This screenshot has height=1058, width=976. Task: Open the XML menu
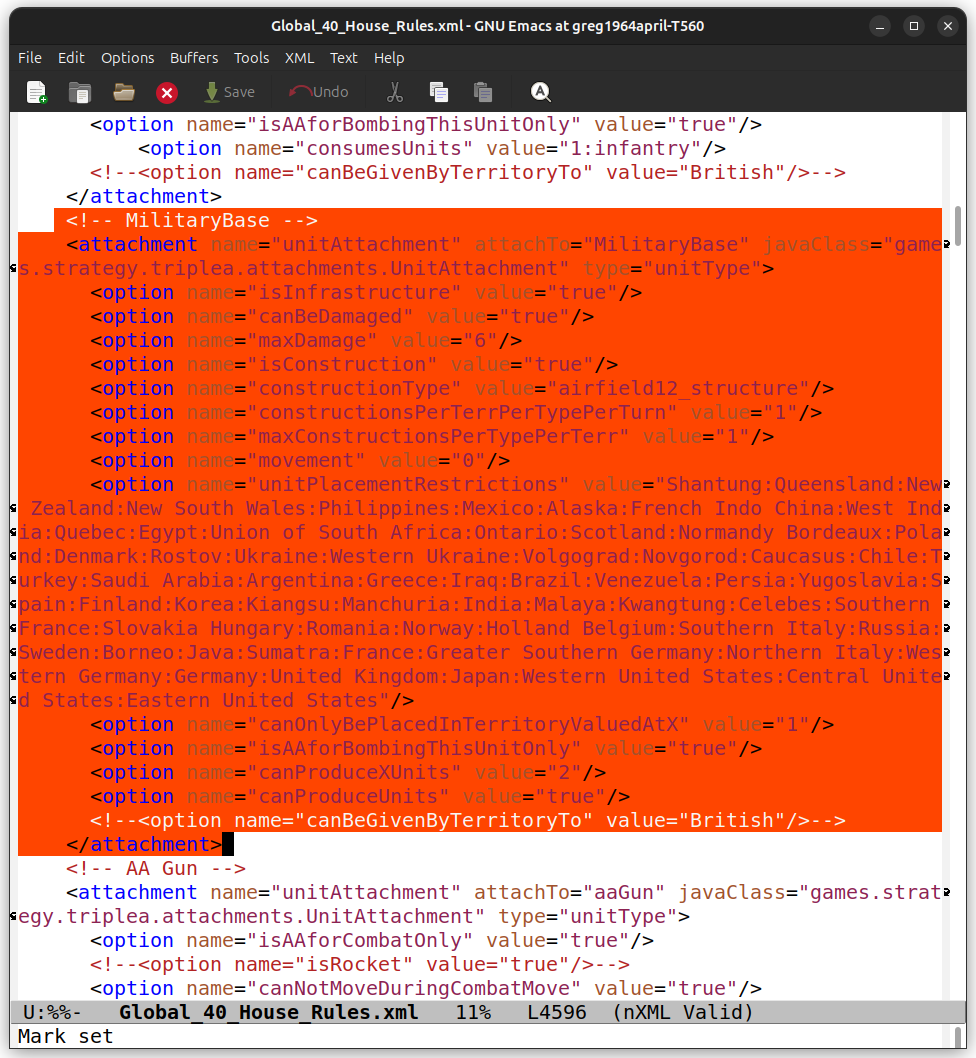(x=299, y=58)
